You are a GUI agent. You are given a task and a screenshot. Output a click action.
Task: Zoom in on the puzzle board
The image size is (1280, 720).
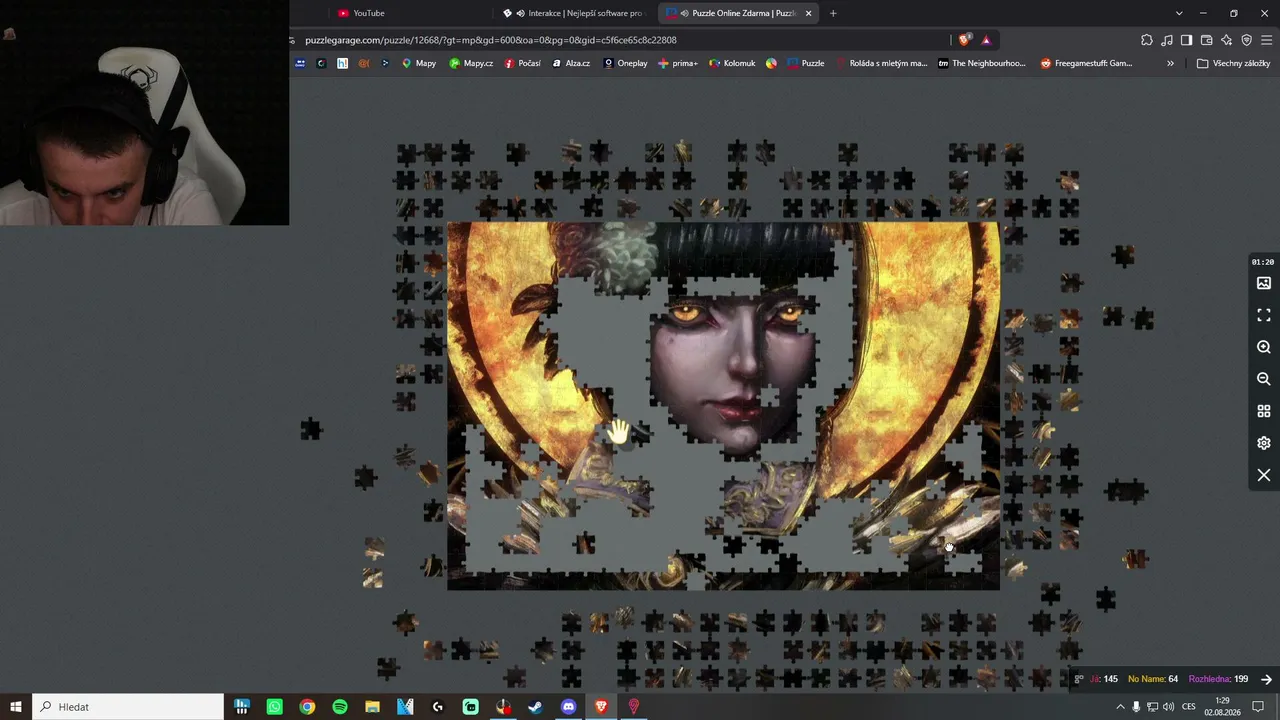(1264, 347)
